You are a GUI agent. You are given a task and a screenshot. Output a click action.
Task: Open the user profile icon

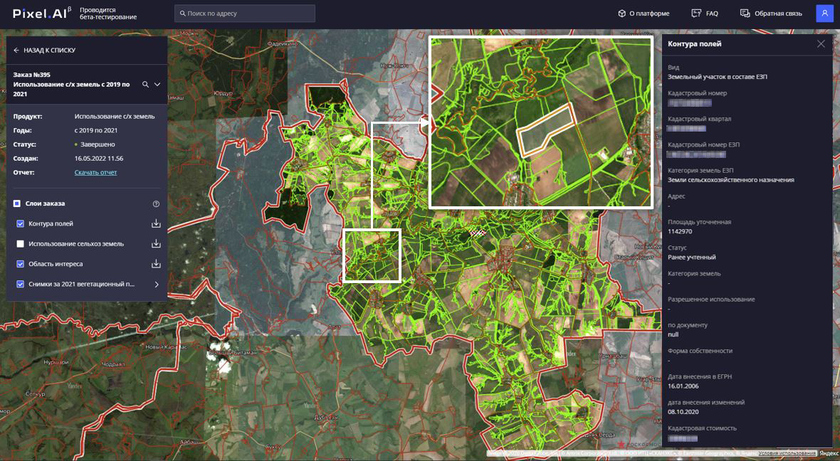(x=823, y=13)
